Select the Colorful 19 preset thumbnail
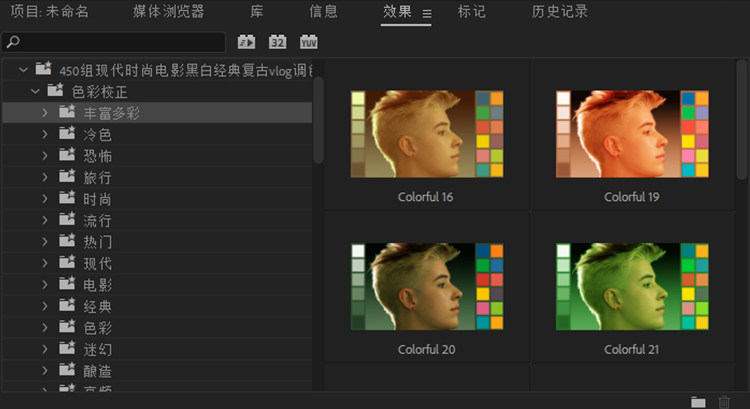Screen dimensions: 750x409 point(632,134)
